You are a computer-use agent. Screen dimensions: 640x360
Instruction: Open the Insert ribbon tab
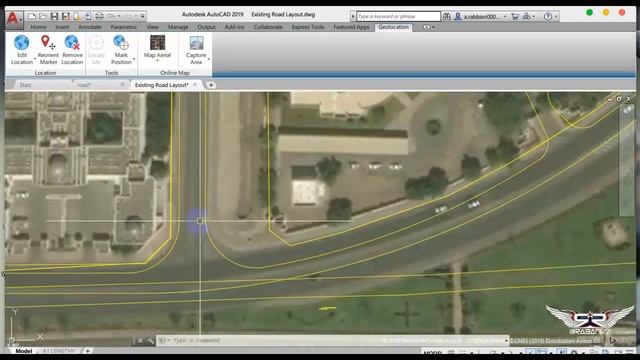click(62, 27)
